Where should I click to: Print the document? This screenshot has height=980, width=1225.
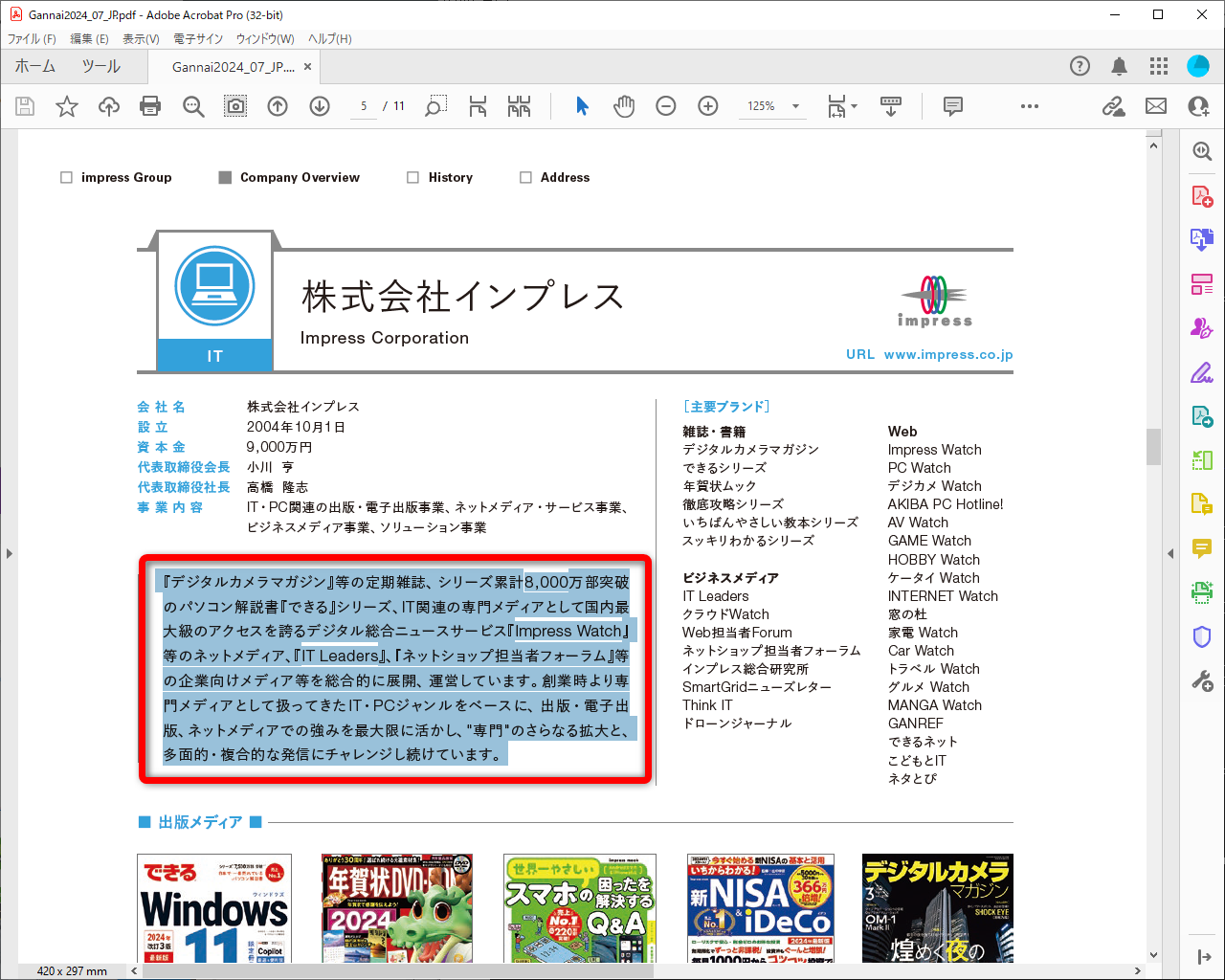point(150,106)
